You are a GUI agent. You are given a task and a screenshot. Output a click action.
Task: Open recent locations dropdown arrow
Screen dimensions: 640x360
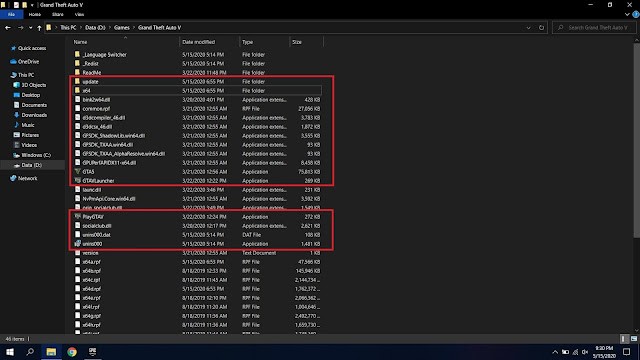coord(30,28)
